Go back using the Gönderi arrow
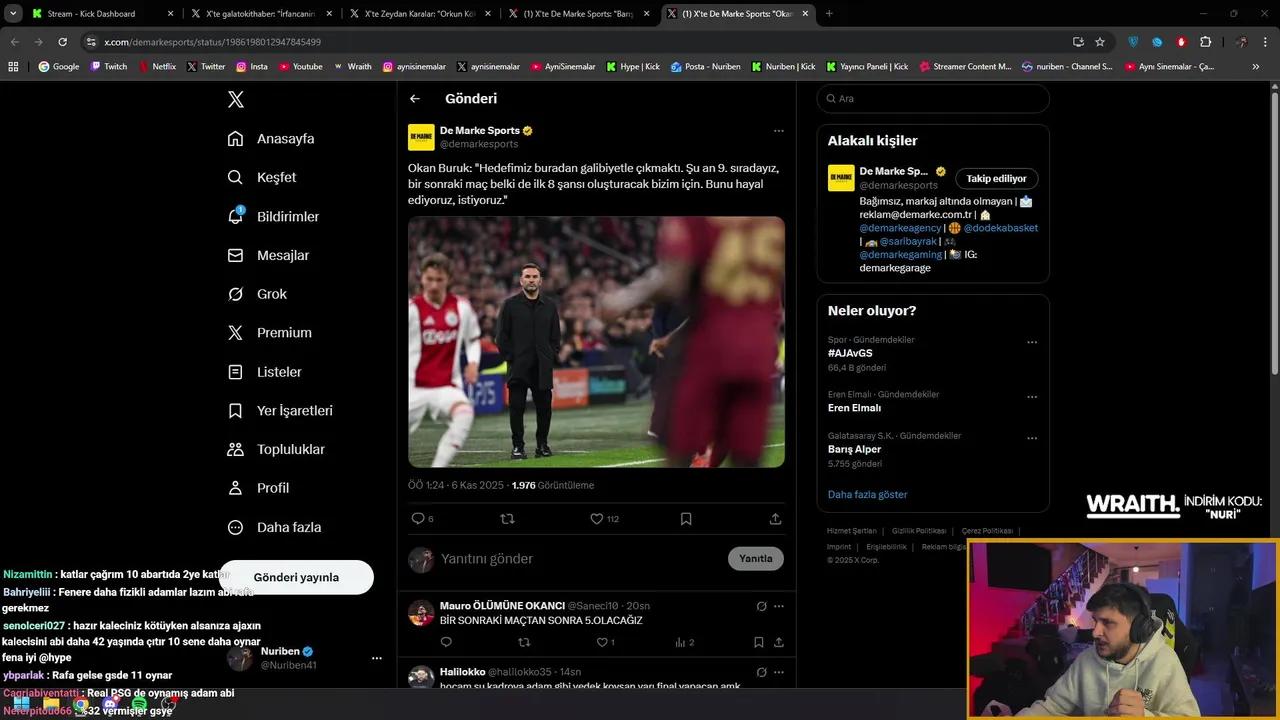 pyautogui.click(x=415, y=99)
